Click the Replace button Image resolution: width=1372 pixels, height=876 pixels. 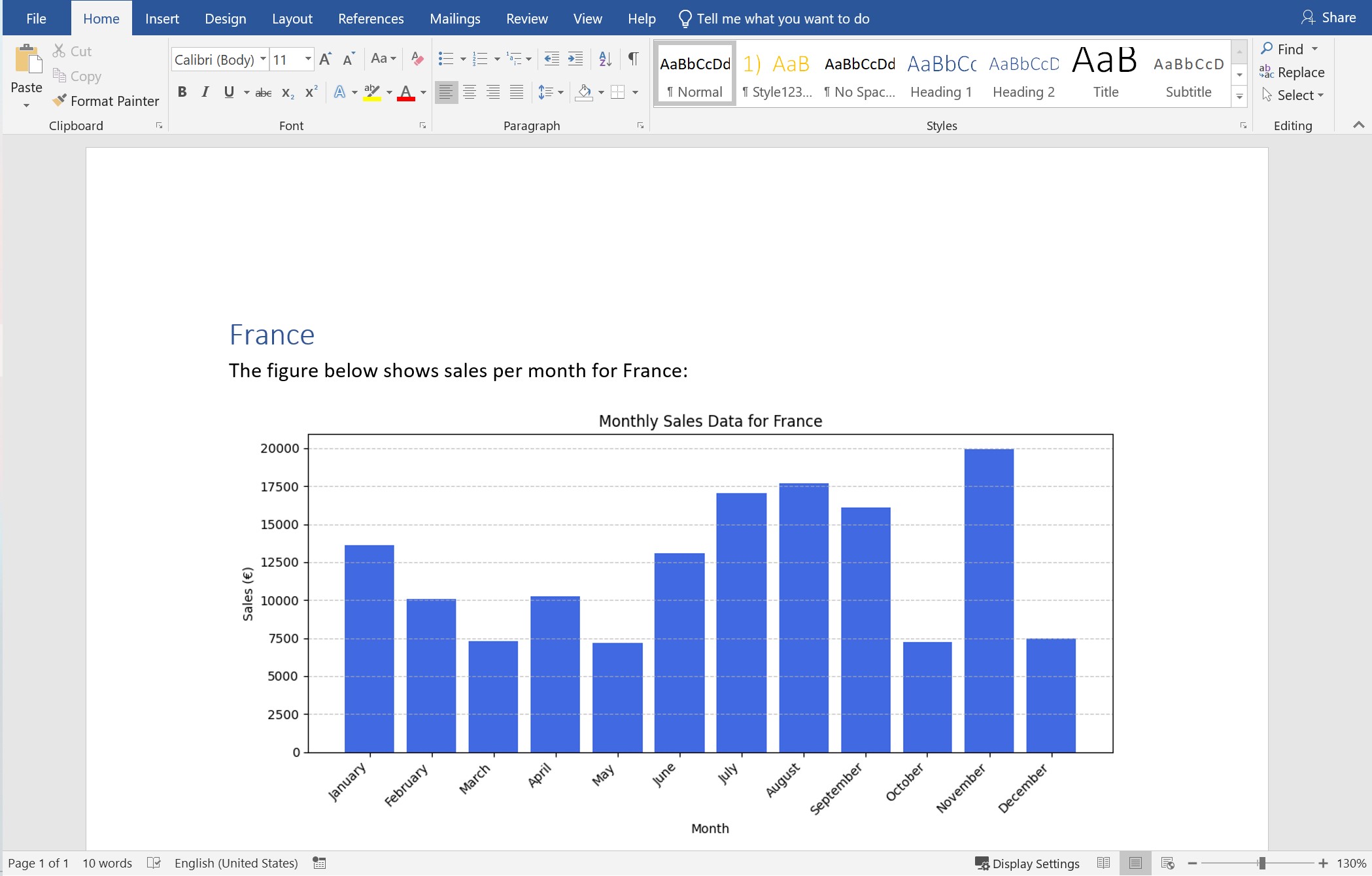tap(1292, 73)
